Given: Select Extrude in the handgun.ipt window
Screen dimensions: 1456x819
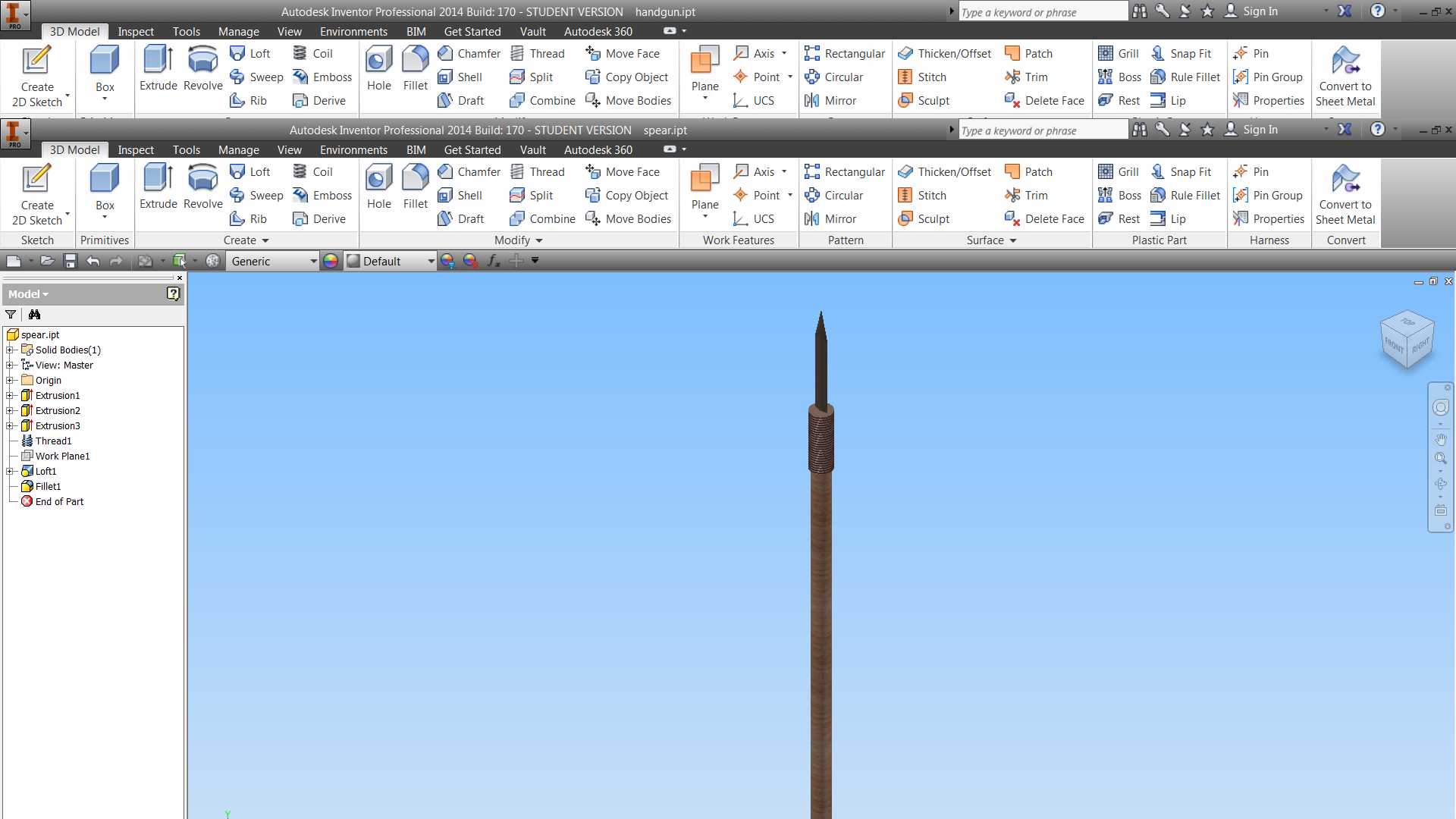Looking at the screenshot, I should 158,68.
